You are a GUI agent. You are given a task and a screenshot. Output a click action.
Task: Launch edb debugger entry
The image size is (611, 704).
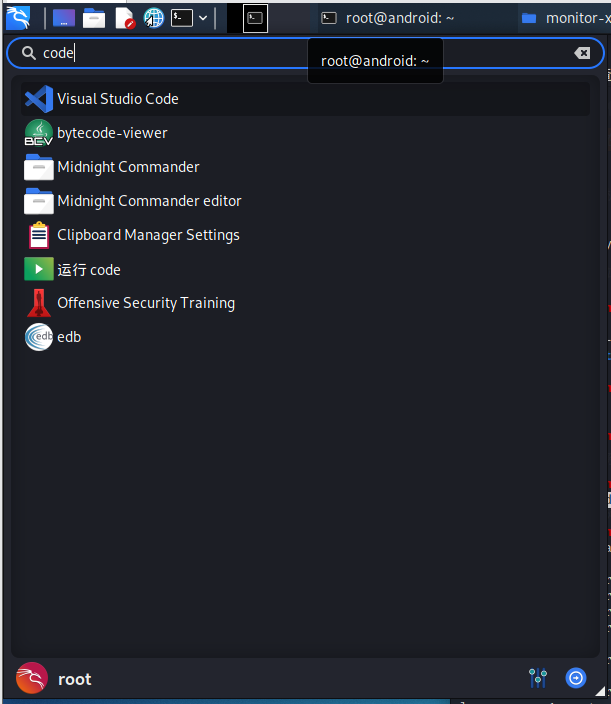(305, 337)
